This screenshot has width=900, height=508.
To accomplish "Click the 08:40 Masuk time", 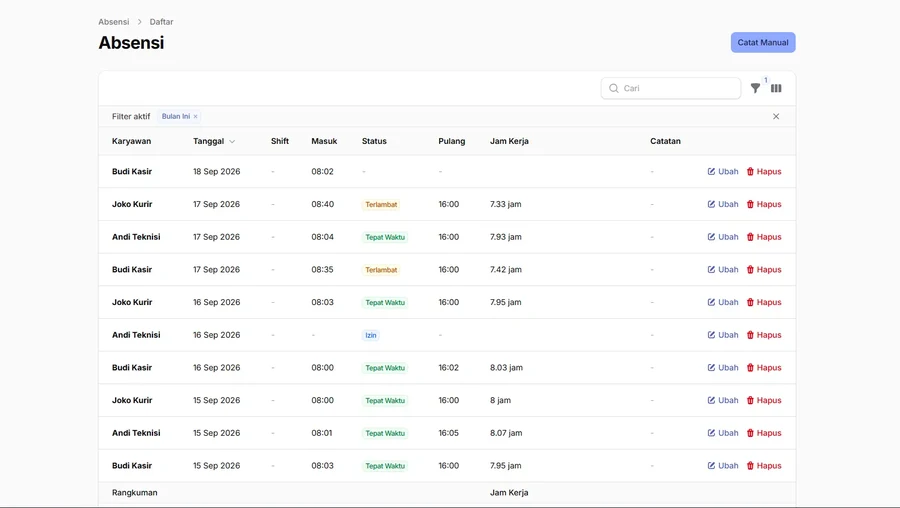I will [x=323, y=204].
